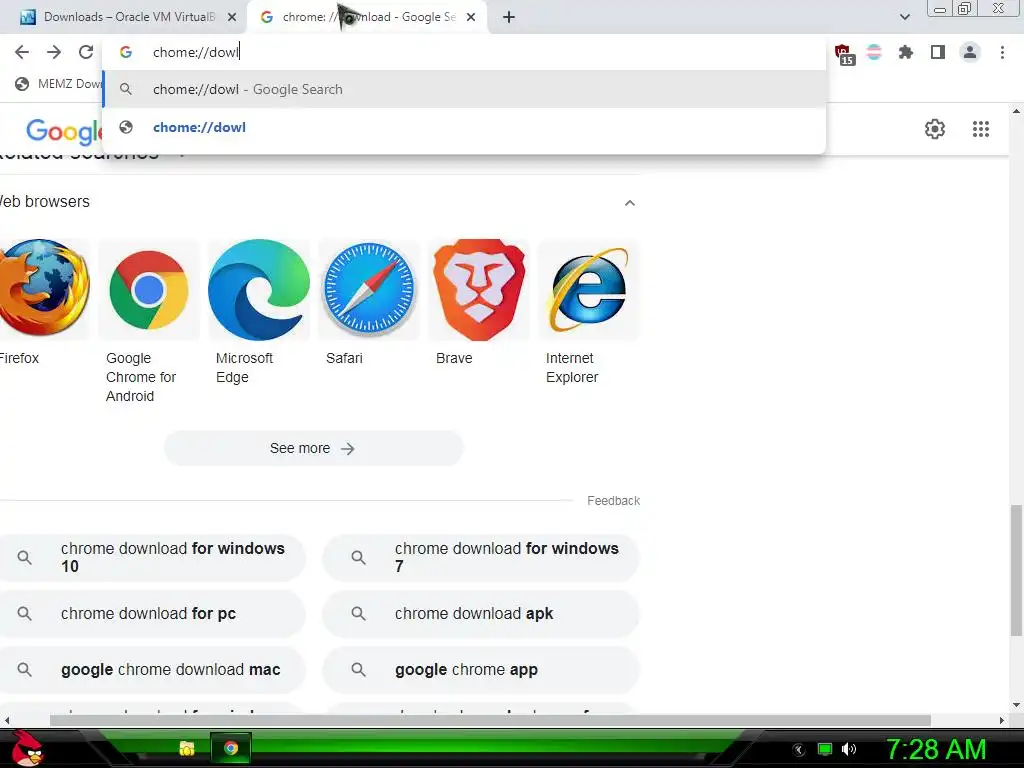Go back using the browser back arrow

point(22,52)
